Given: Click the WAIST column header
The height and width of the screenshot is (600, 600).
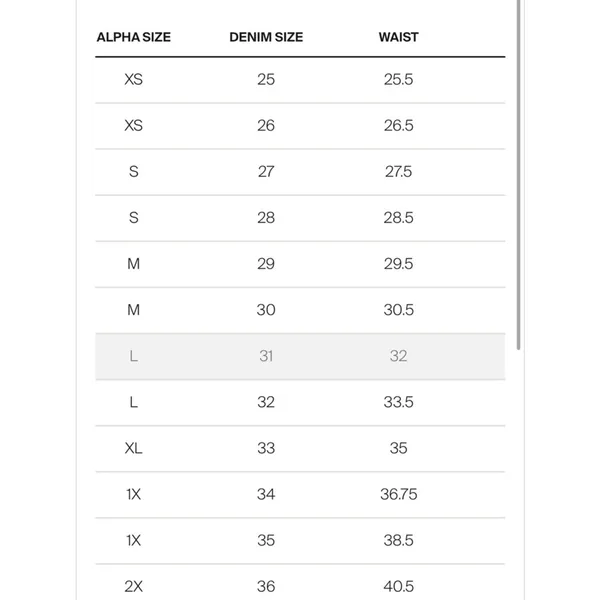Looking at the screenshot, I should pos(398,37).
